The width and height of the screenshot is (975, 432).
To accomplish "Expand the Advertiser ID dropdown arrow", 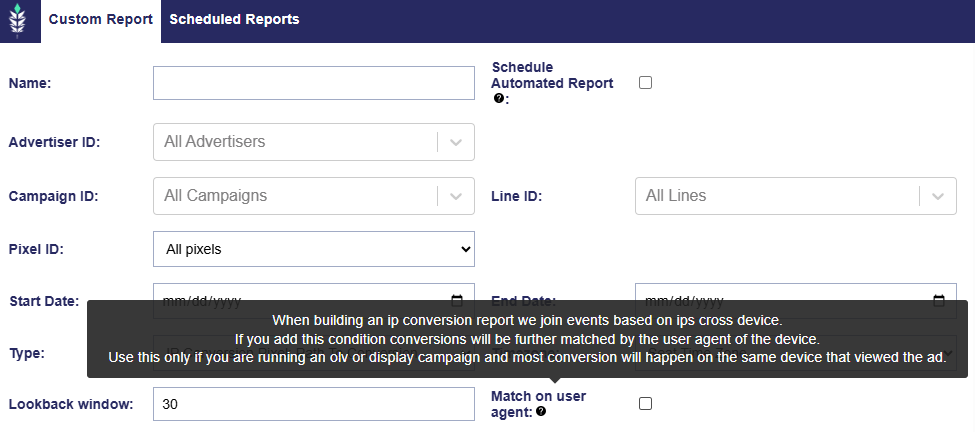I will click(x=456, y=142).
